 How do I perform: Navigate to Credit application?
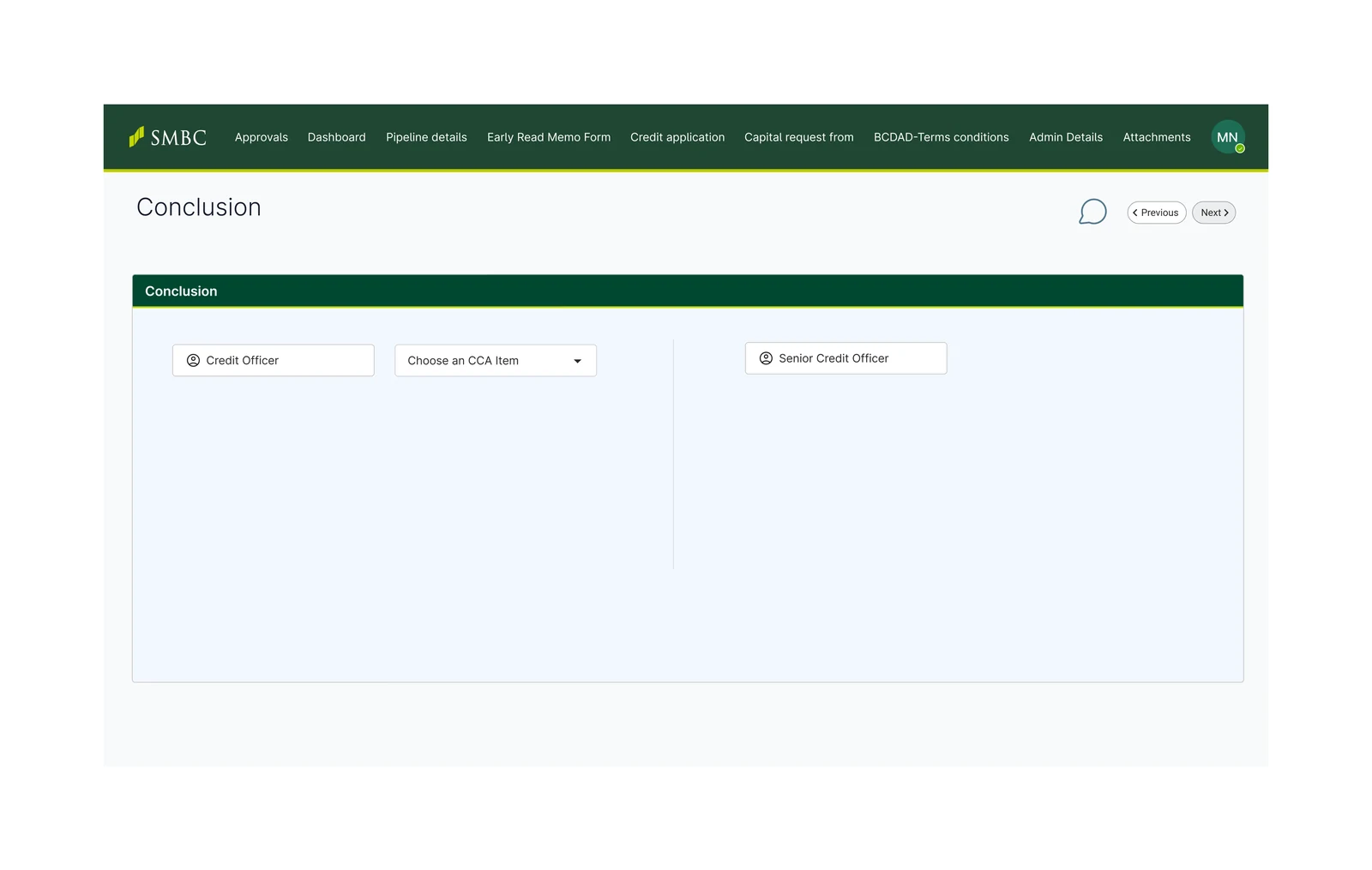pos(677,137)
